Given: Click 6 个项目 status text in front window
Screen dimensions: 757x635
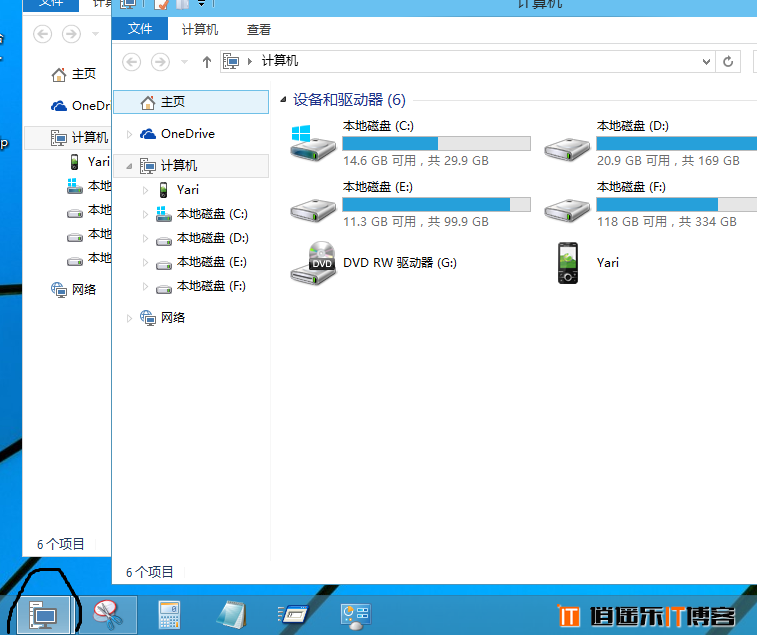Looking at the screenshot, I should coord(150,572).
